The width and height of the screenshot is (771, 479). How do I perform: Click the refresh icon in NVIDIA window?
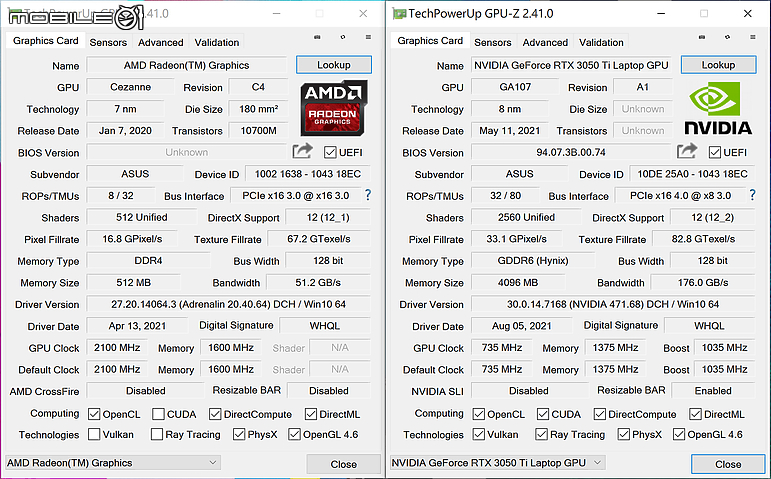coord(727,37)
